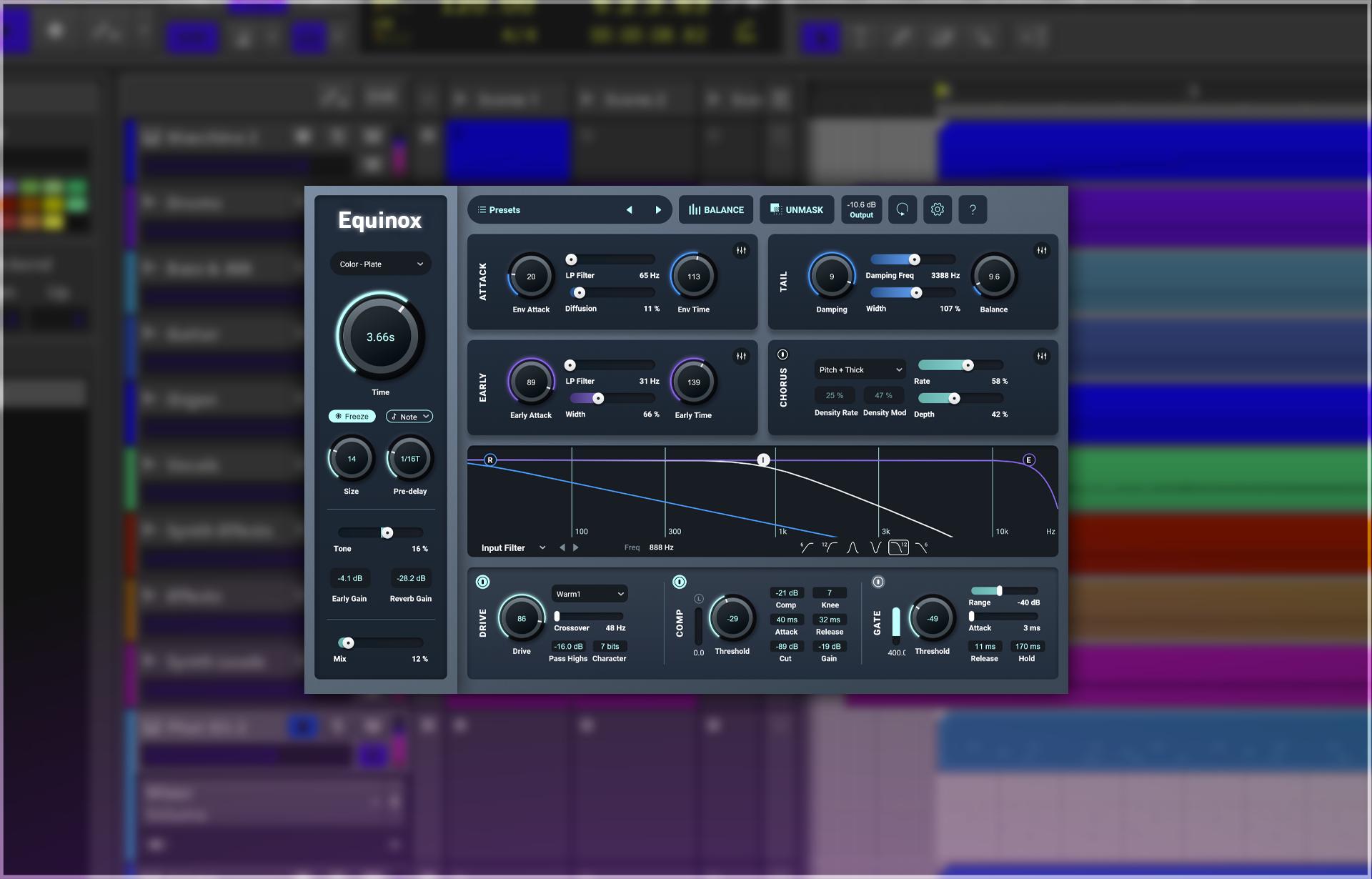Click the Early Gain value field
The image size is (1372, 879).
click(349, 578)
